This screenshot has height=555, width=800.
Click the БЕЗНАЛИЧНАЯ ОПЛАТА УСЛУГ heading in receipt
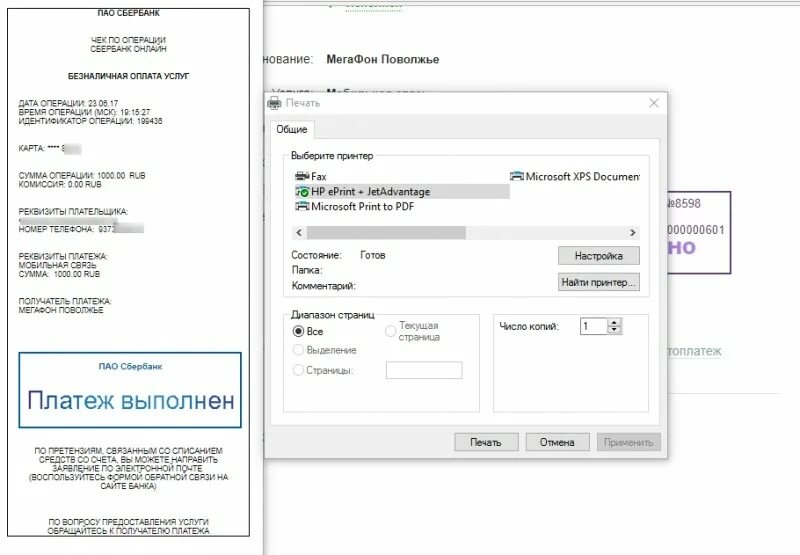[x=129, y=76]
